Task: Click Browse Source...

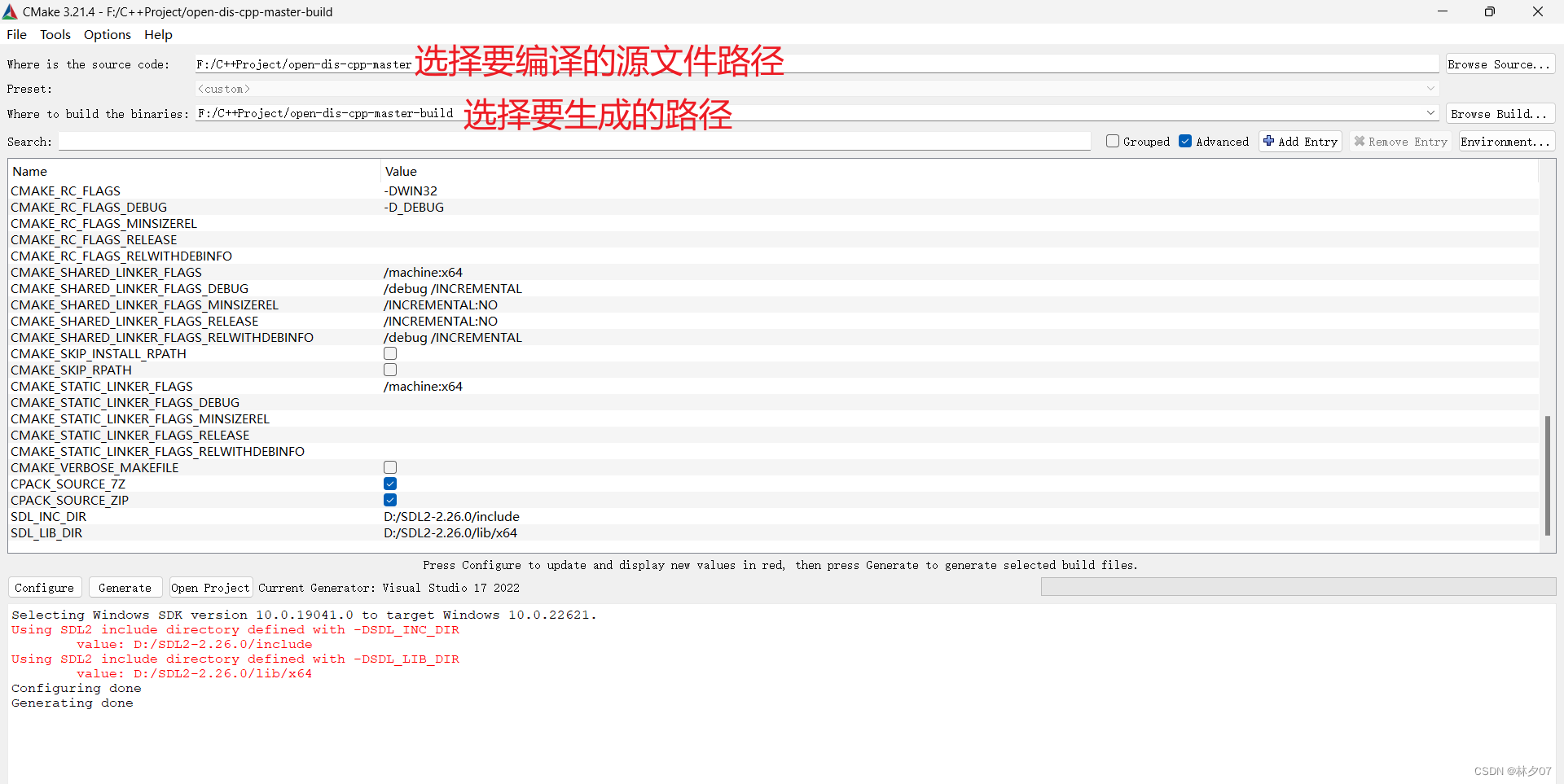Action: (x=1500, y=63)
